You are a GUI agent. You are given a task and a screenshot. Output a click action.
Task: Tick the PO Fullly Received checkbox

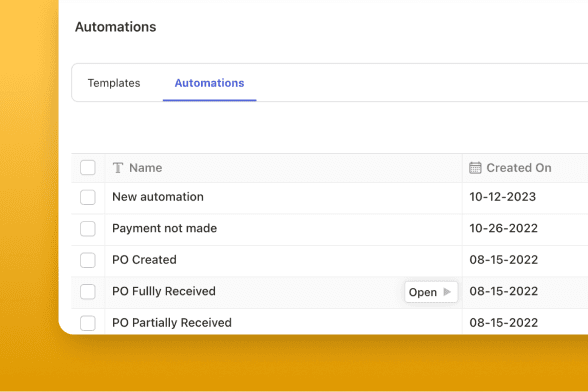(x=88, y=291)
